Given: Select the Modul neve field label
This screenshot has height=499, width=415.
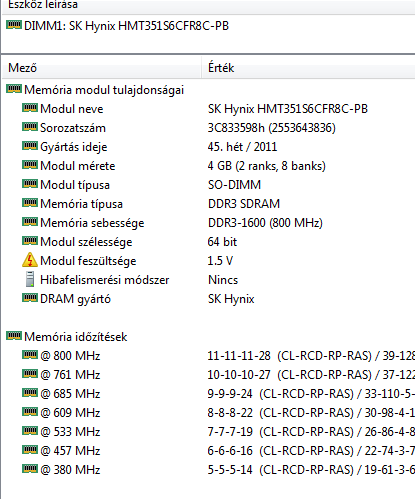Looking at the screenshot, I should coord(72,109).
